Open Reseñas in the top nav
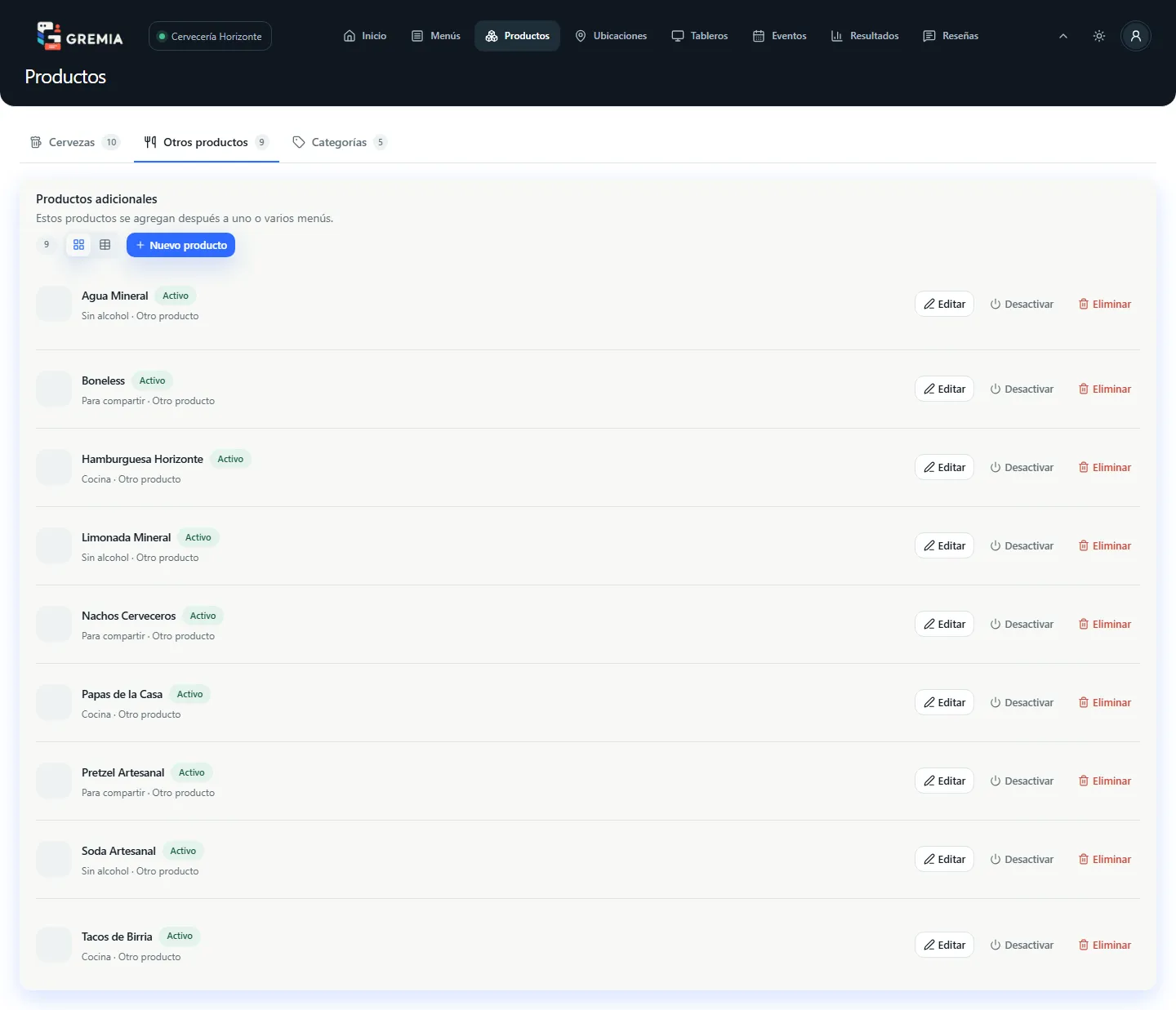This screenshot has height=1010, width=1176. (951, 36)
